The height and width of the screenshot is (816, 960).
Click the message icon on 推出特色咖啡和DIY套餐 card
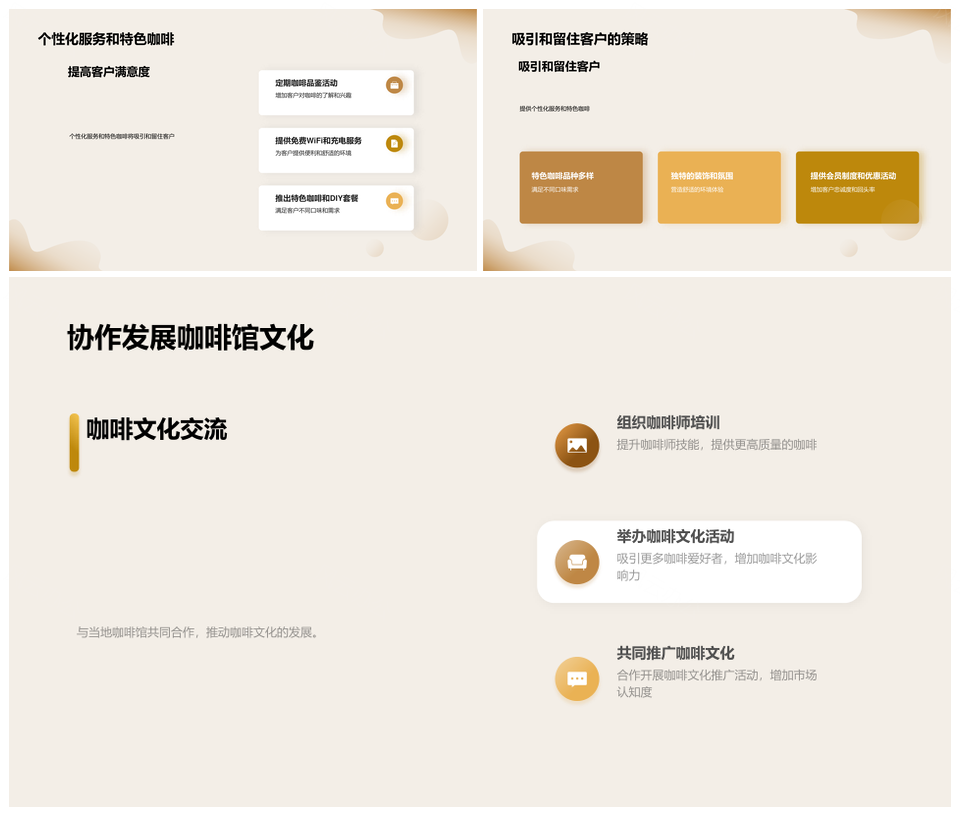394,201
